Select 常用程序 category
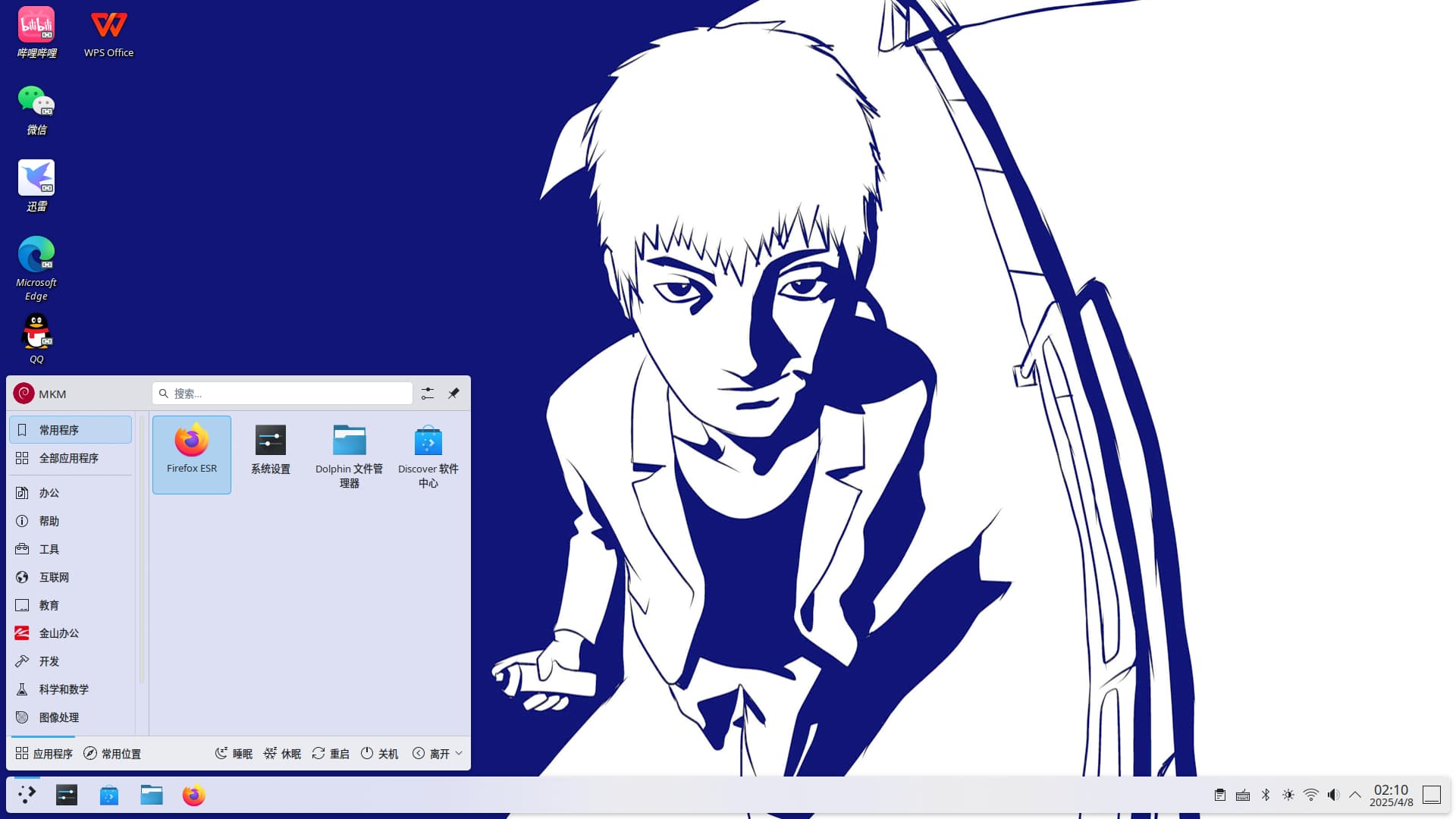The image size is (1456, 819). coord(71,430)
